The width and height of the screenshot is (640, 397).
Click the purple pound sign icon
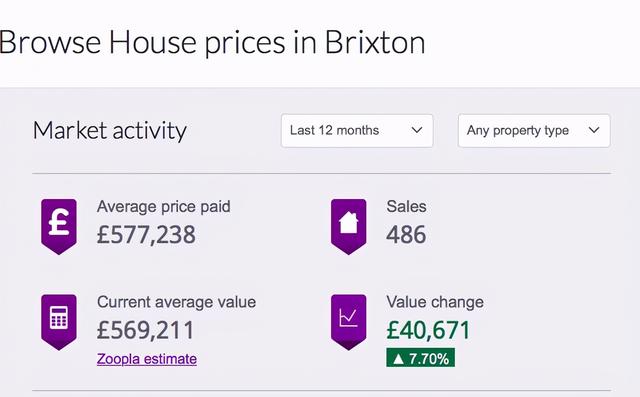click(x=59, y=226)
